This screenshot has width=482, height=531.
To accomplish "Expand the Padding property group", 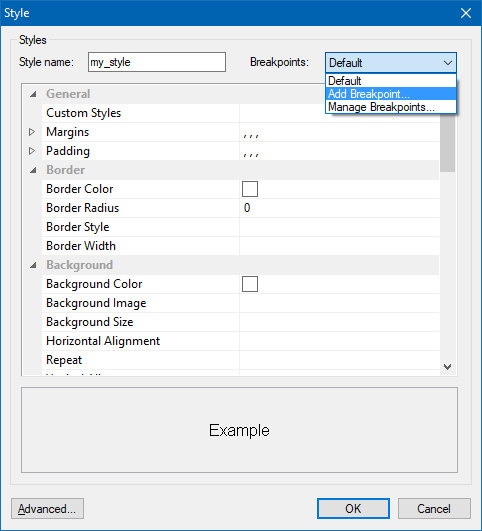I will (x=32, y=151).
